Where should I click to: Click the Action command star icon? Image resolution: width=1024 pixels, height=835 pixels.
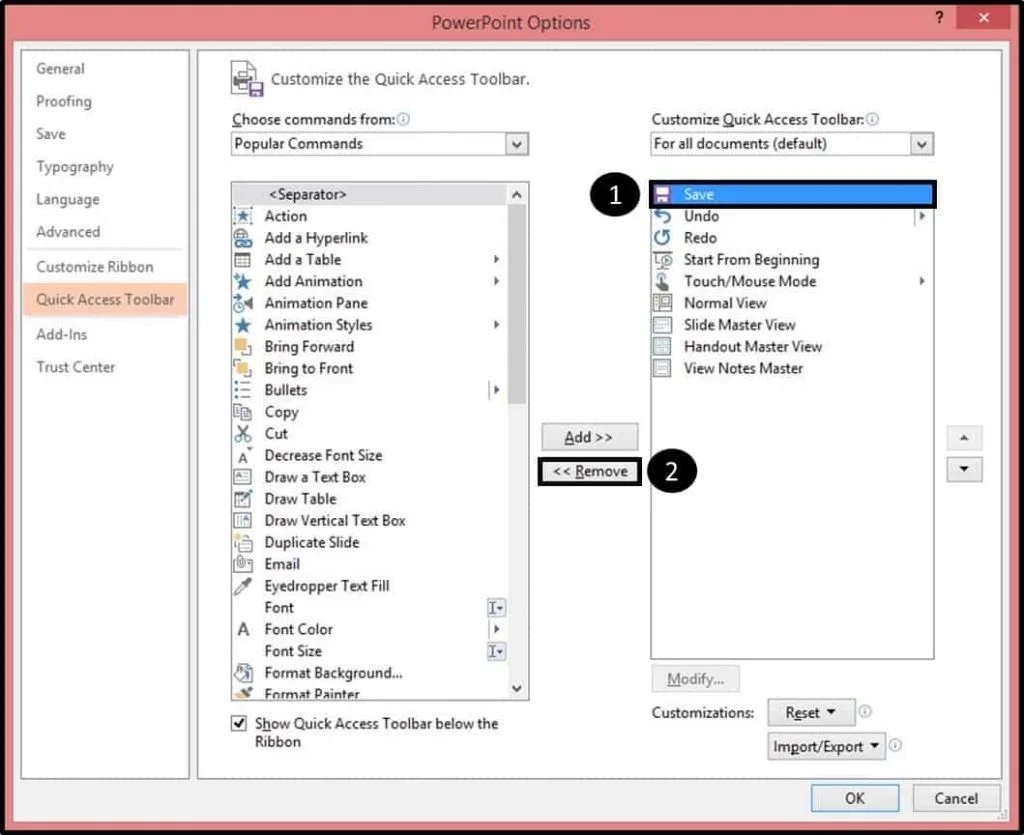click(242, 216)
